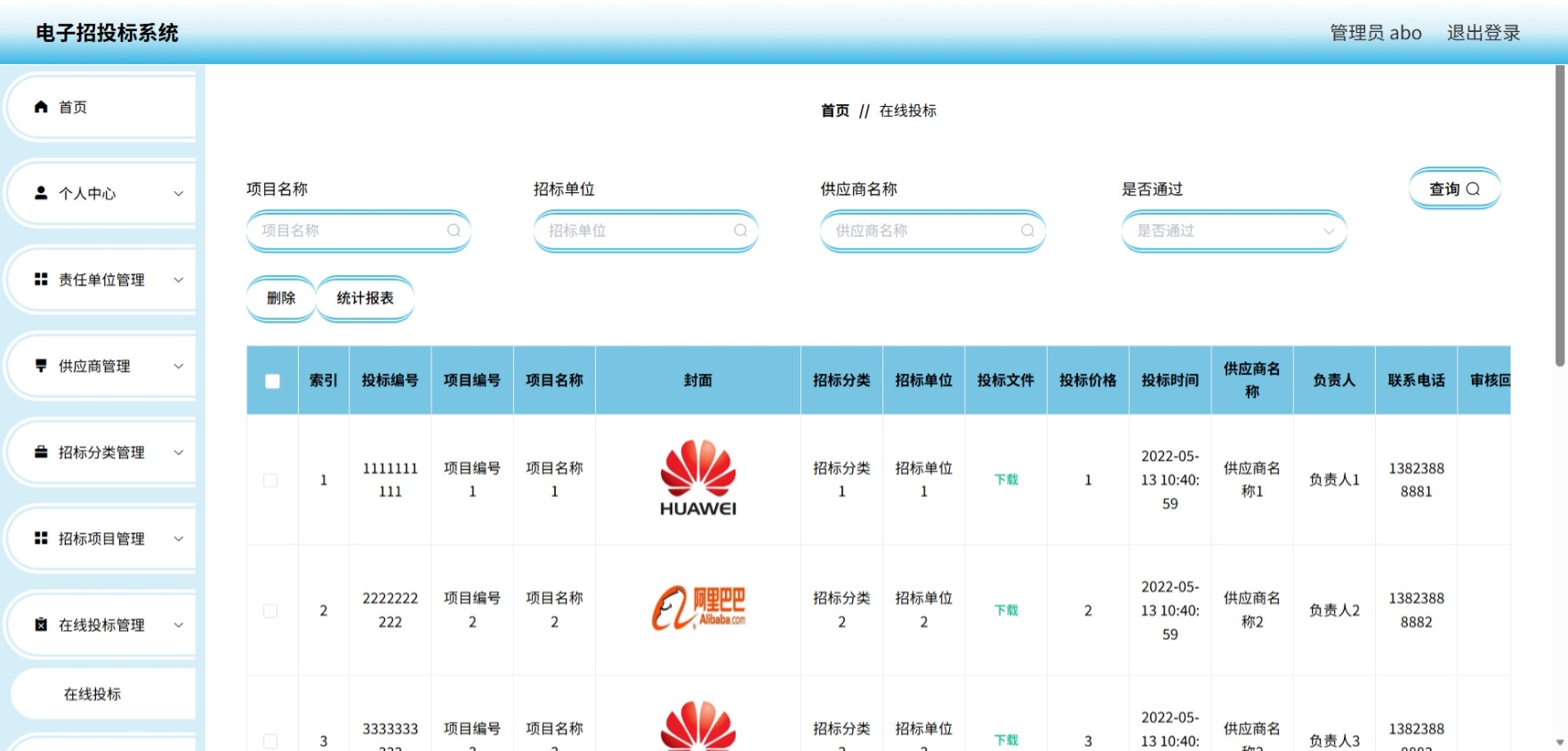Click the 投标时间 column header
This screenshot has width=1568, height=751.
(x=1170, y=380)
